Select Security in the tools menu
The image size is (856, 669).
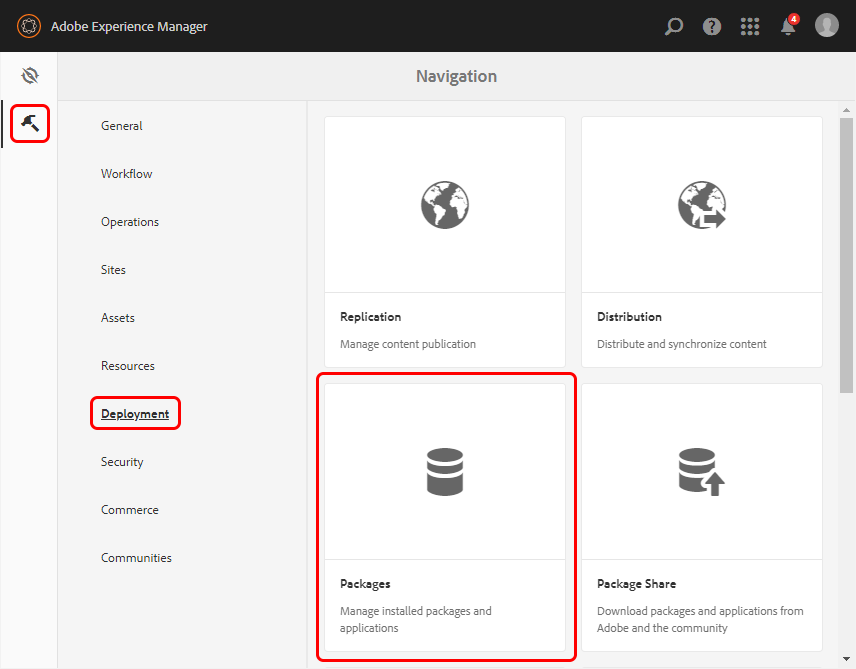122,462
